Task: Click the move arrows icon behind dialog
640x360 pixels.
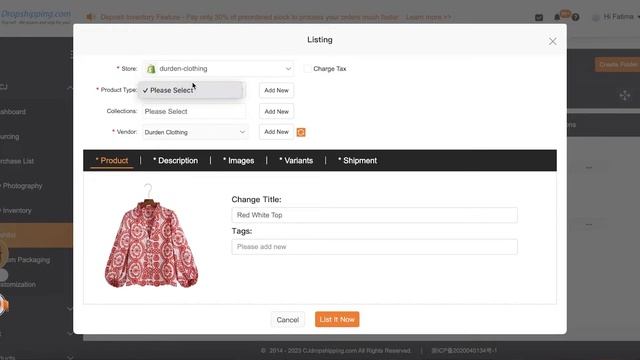Action: [624, 96]
